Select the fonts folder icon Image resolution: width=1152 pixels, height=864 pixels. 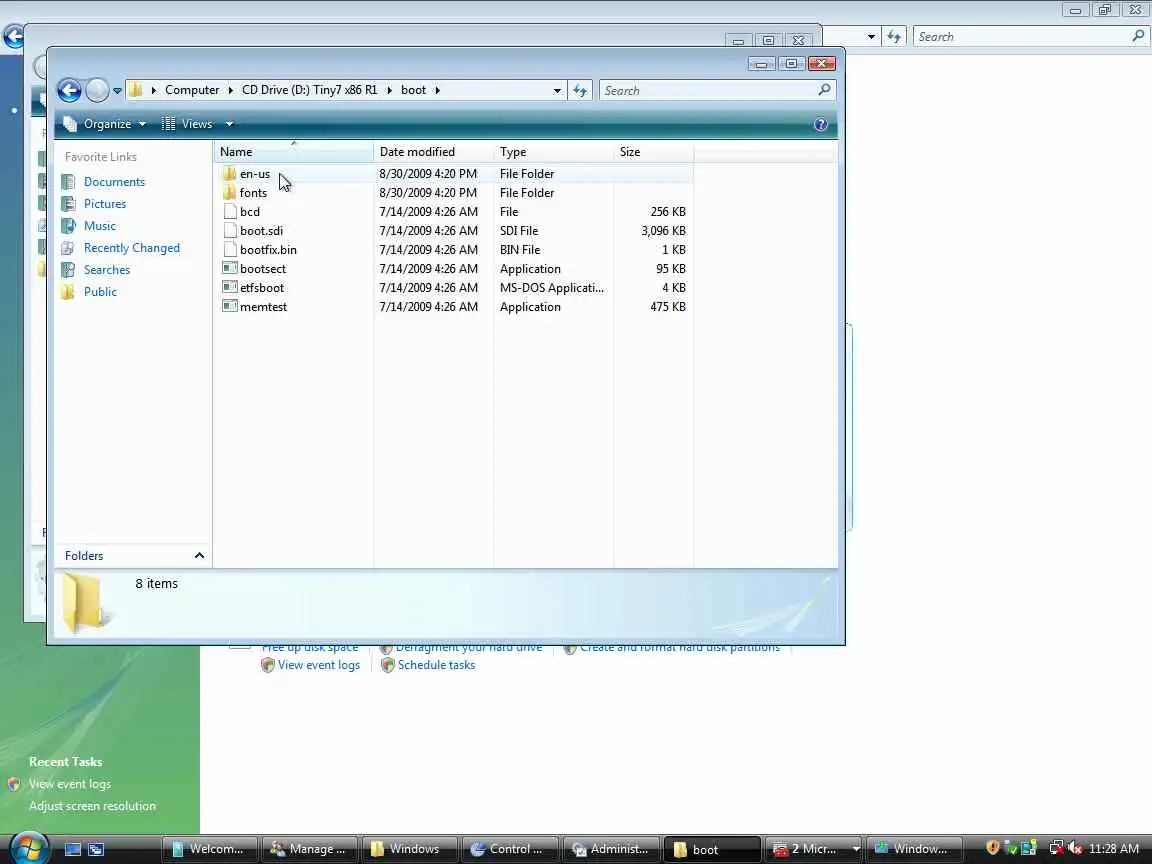click(x=229, y=192)
